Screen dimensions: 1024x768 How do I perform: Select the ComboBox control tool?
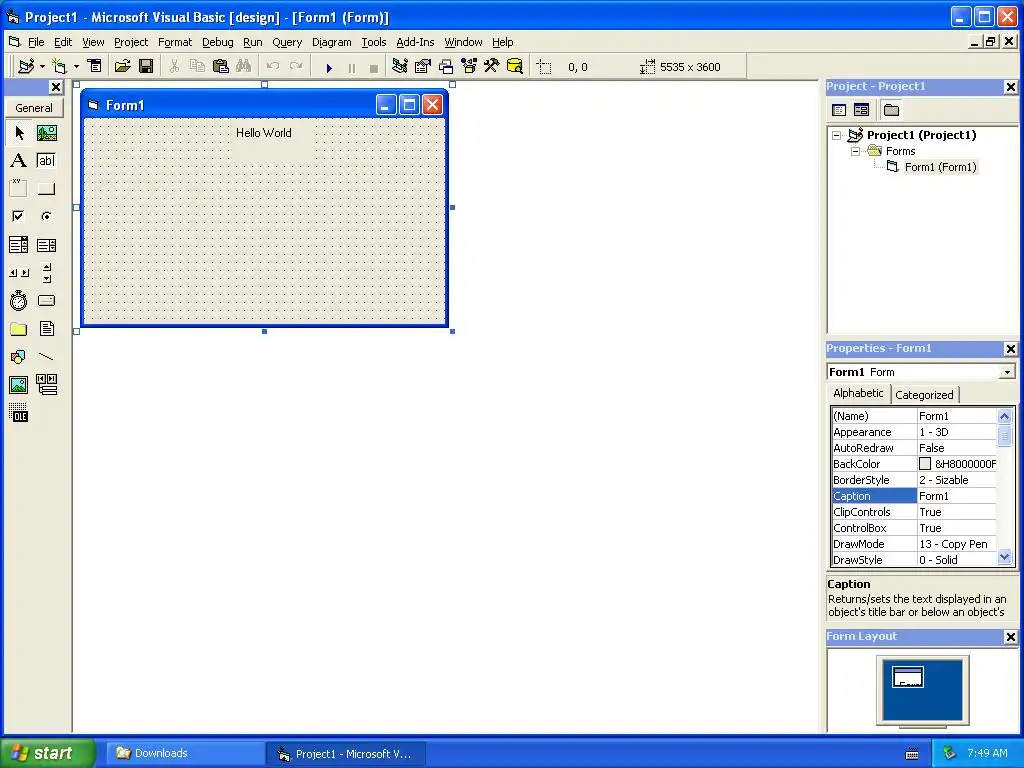[x=19, y=245]
